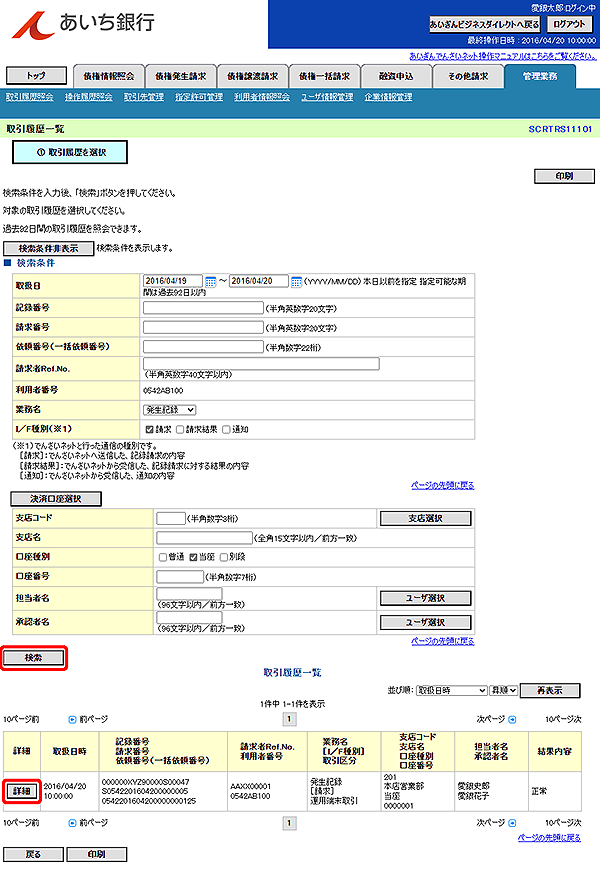
Task: Click ログアウト button
Action: coord(569,24)
